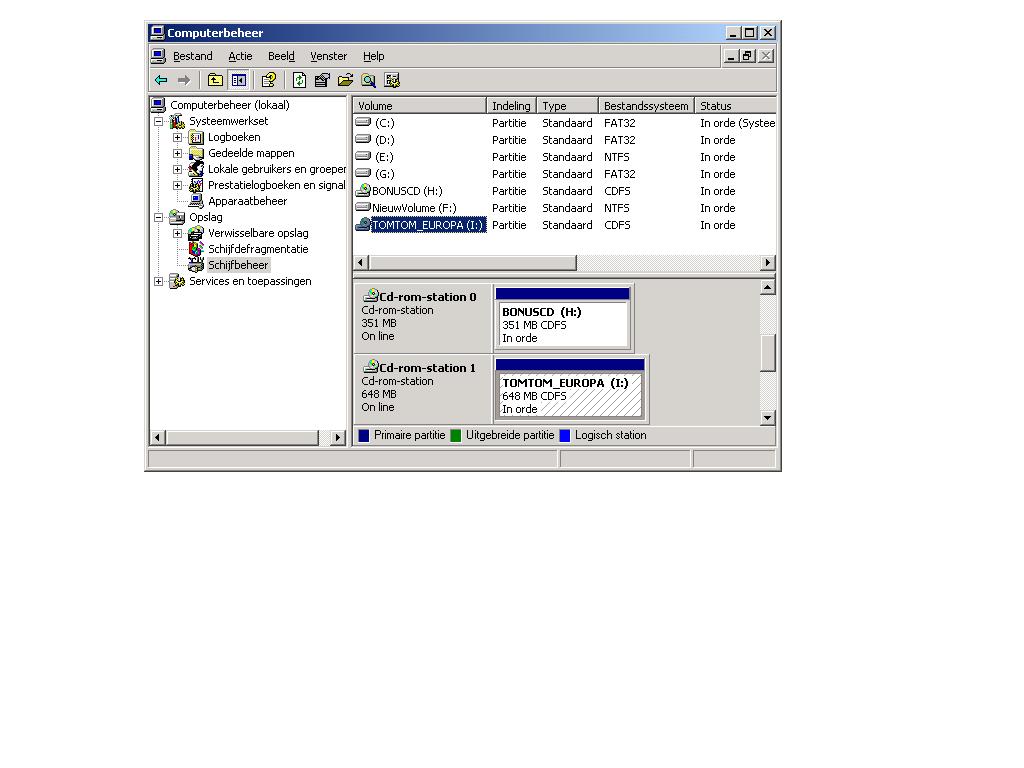Click the Uitgebreide partitie green swatch
Image resolution: width=1024 pixels, height=768 pixels.
(456, 436)
